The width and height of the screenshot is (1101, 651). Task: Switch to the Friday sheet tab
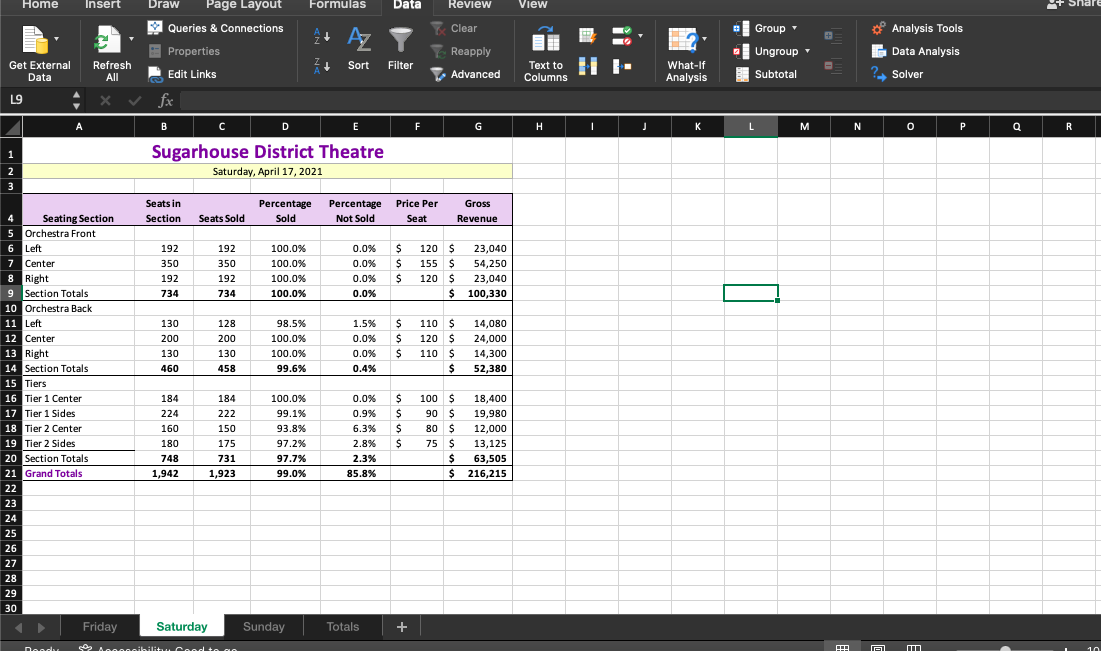point(100,626)
